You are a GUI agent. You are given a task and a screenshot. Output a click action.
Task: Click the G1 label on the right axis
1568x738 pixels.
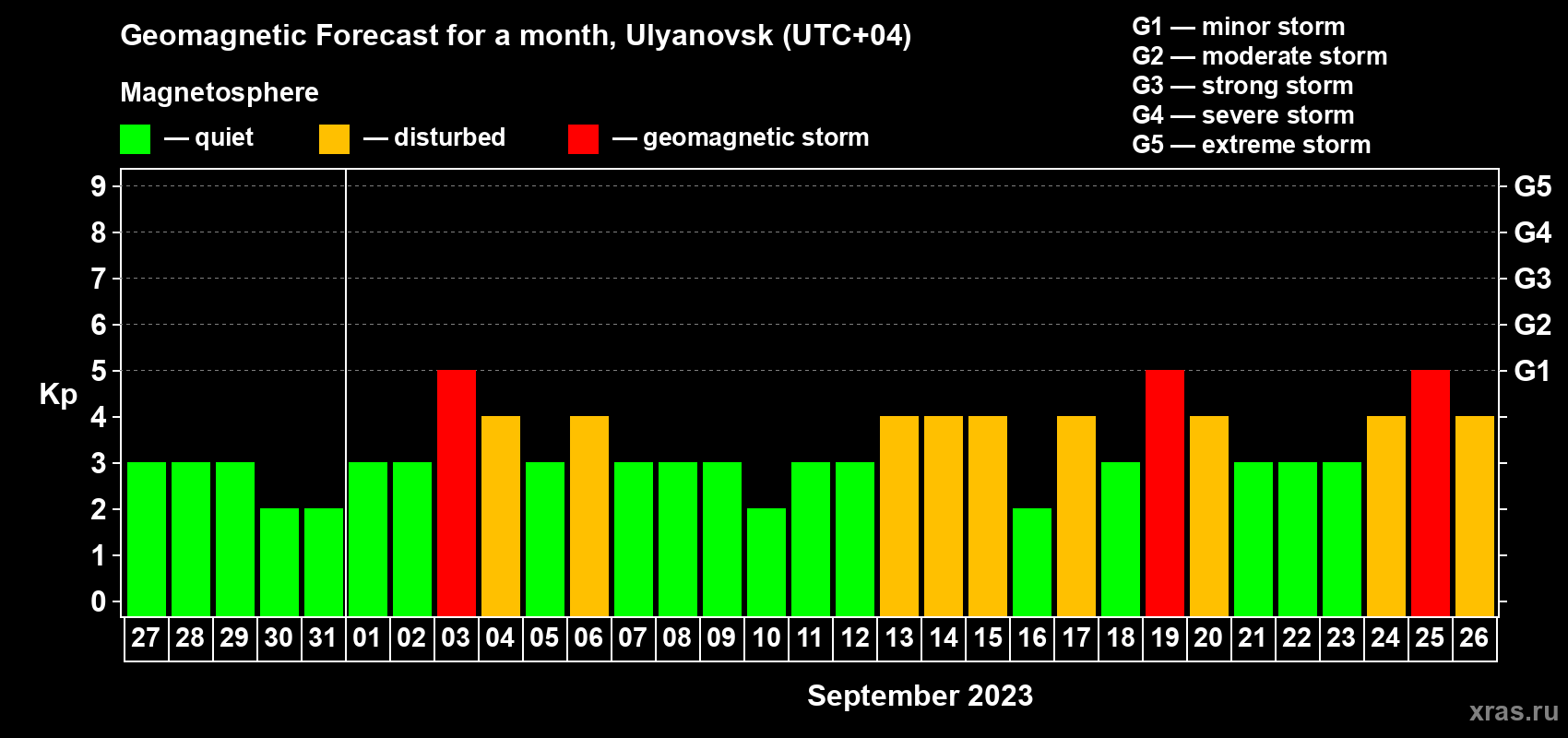[x=1533, y=371]
